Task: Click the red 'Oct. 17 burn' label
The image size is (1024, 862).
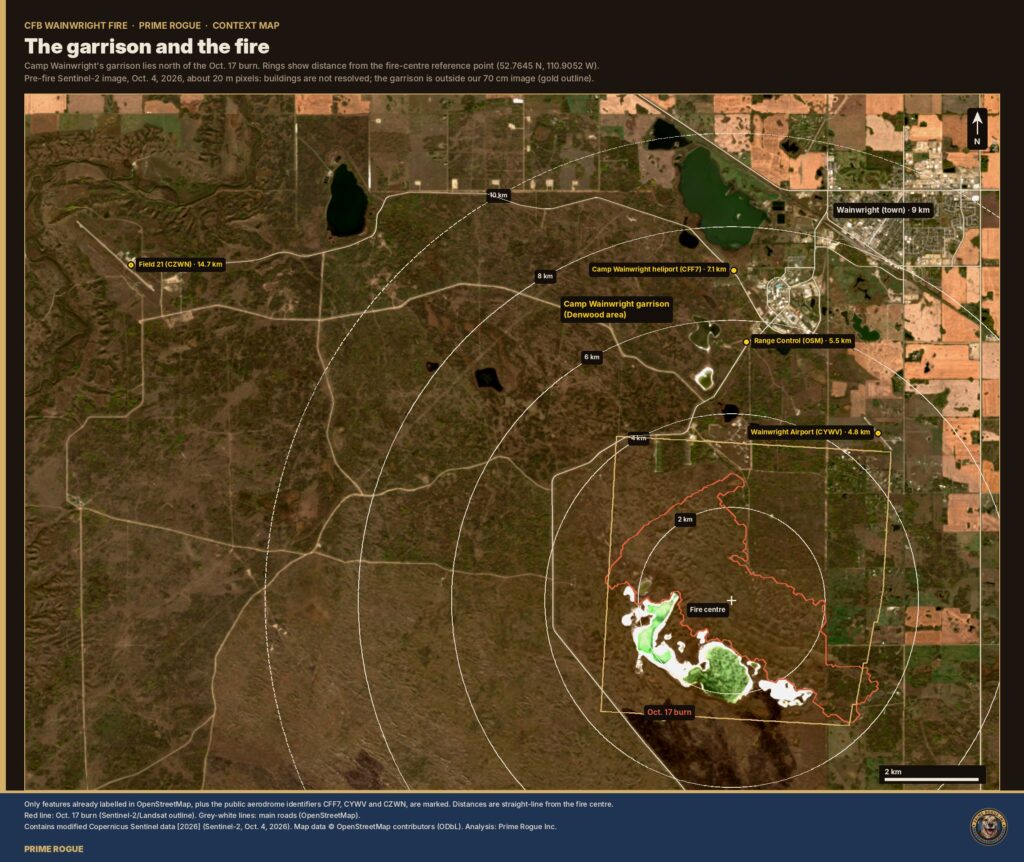Action: [669, 712]
